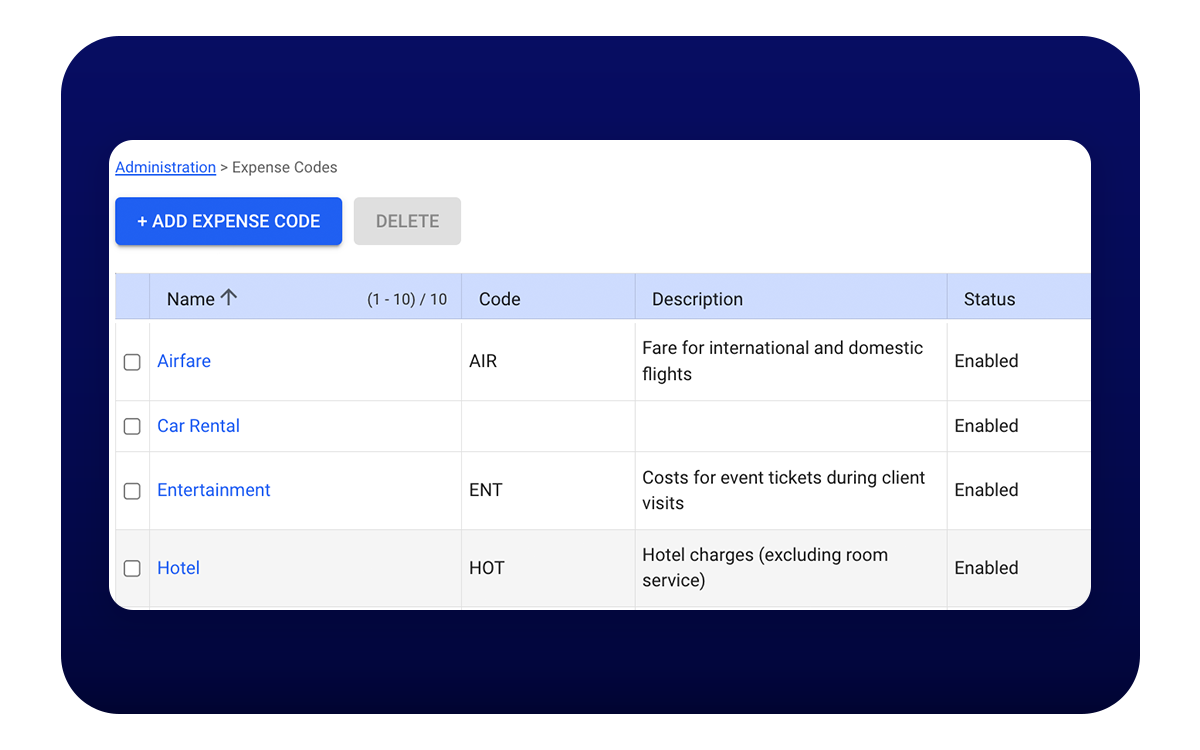The height and width of the screenshot is (750, 1200).
Task: Select the checkbox next to Car Rental
Action: (x=132, y=426)
